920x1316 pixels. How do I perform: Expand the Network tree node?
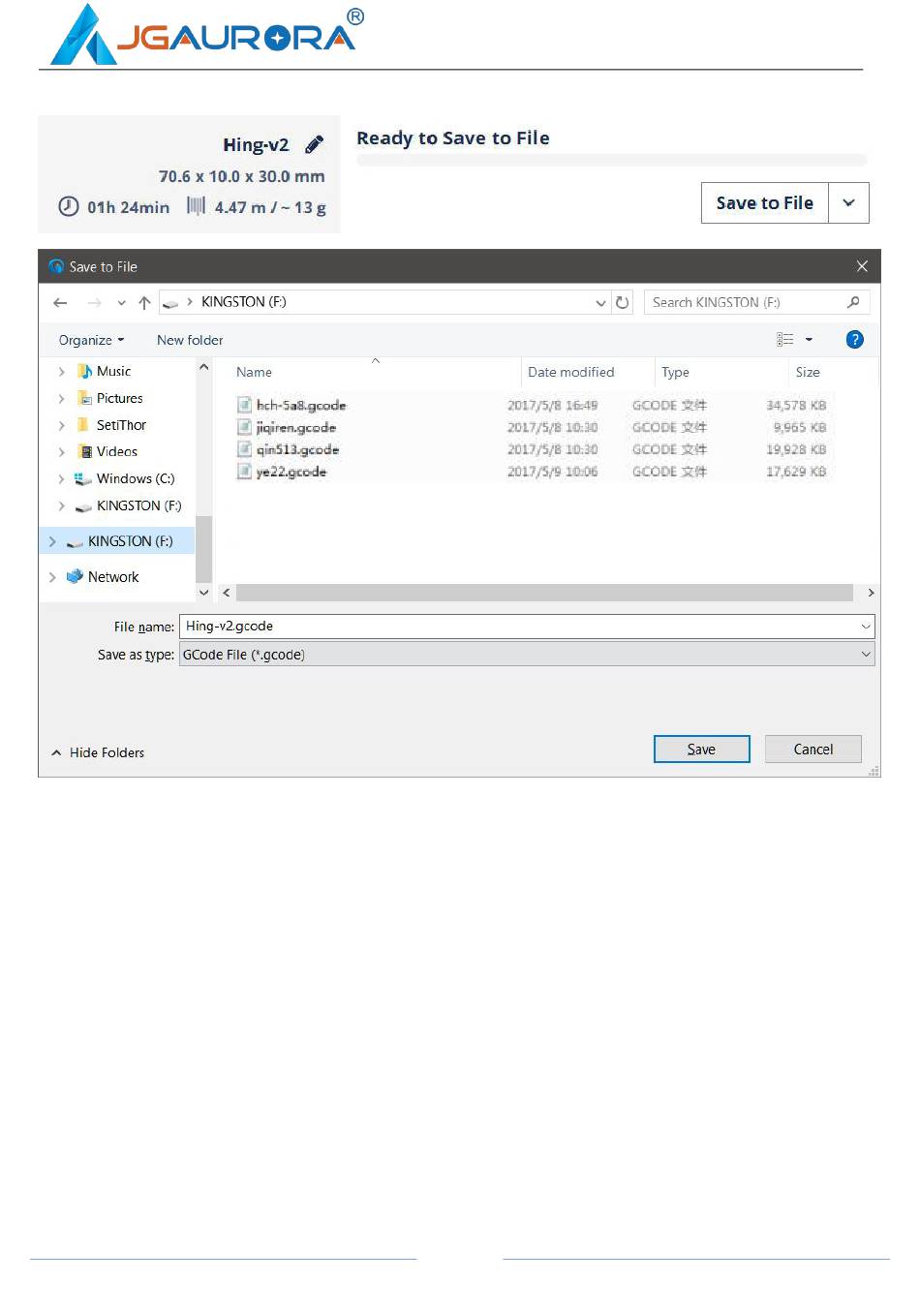(x=52, y=577)
